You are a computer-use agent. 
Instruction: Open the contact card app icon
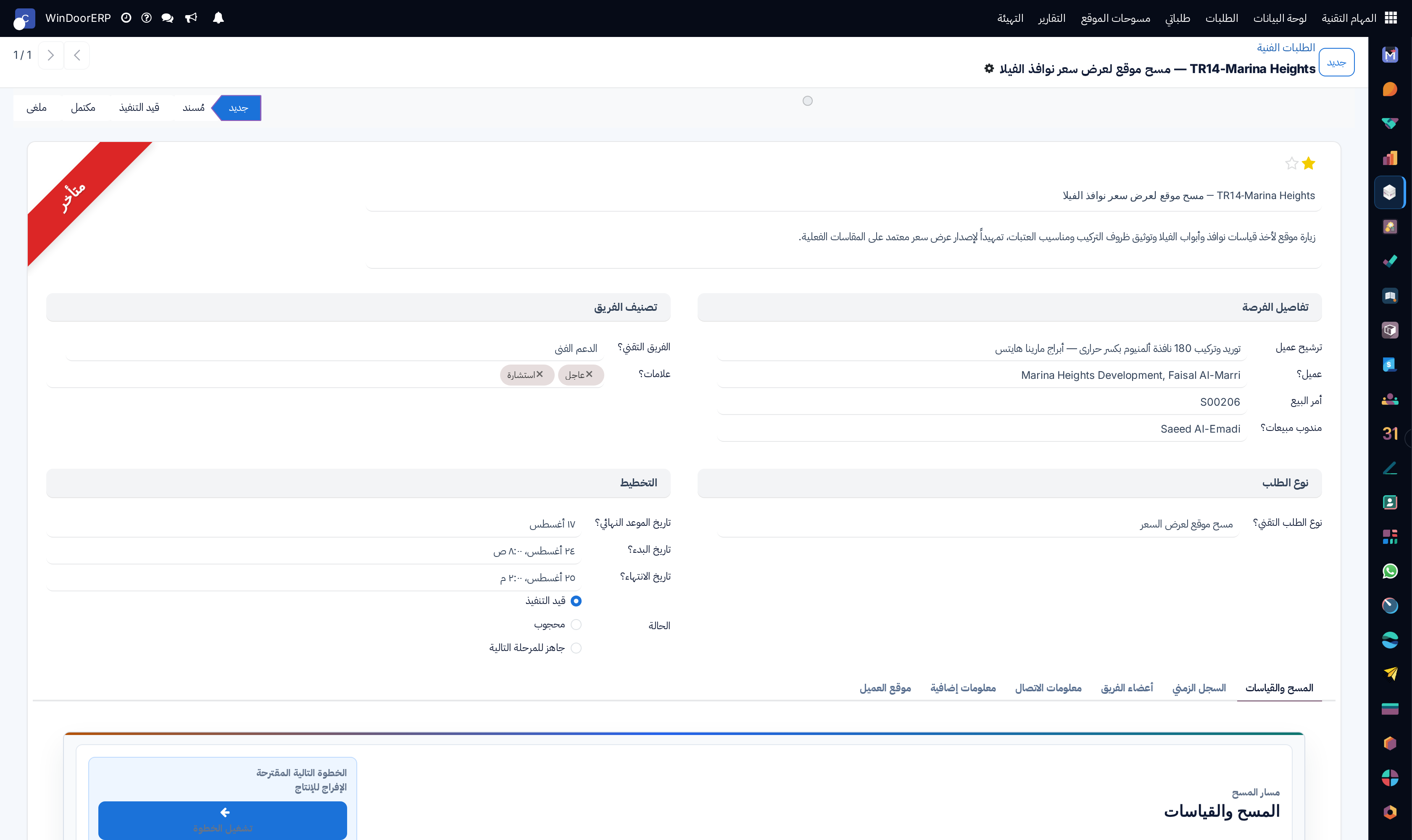[1390, 502]
